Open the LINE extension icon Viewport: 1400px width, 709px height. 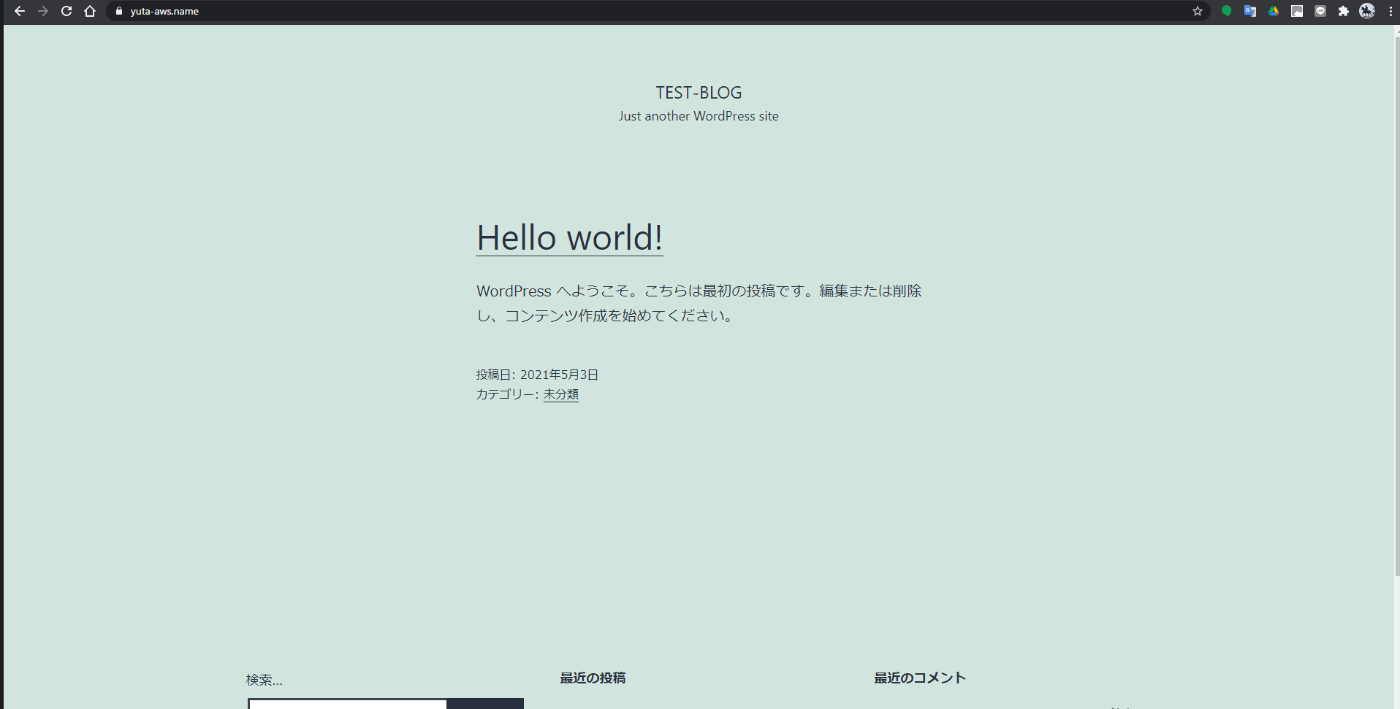(x=1320, y=11)
